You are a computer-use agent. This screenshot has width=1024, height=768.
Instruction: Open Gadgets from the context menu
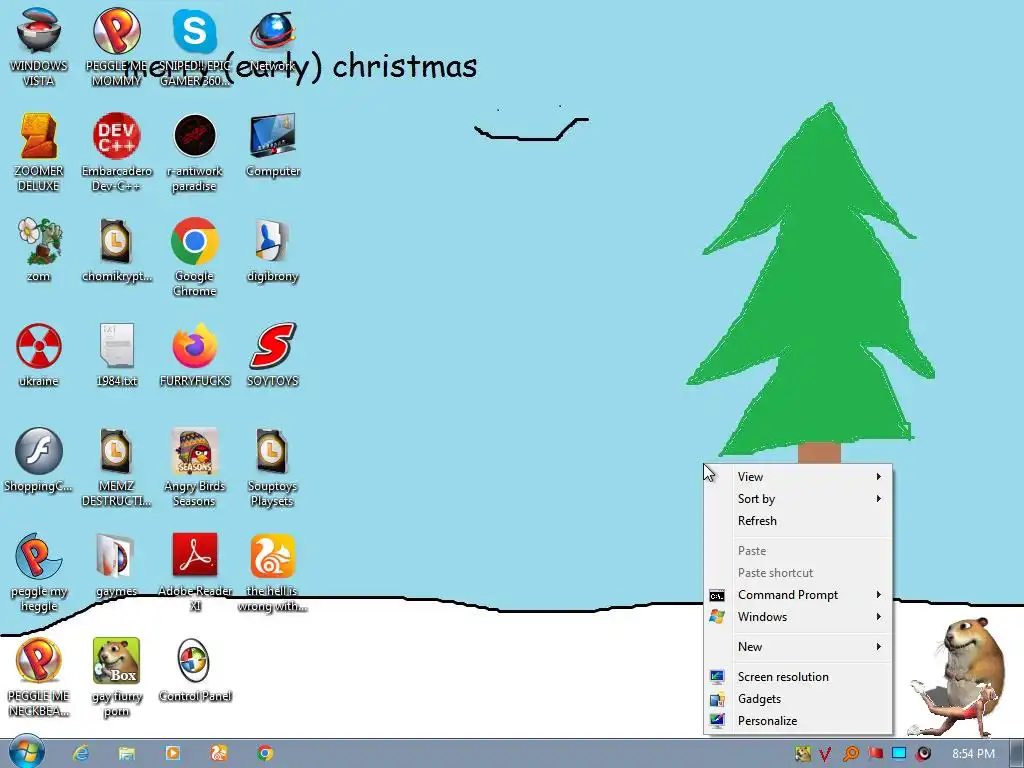click(x=798, y=699)
